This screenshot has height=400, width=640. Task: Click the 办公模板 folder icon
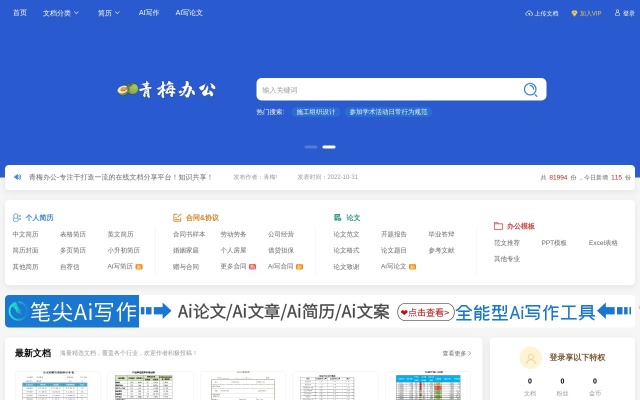(x=498, y=226)
